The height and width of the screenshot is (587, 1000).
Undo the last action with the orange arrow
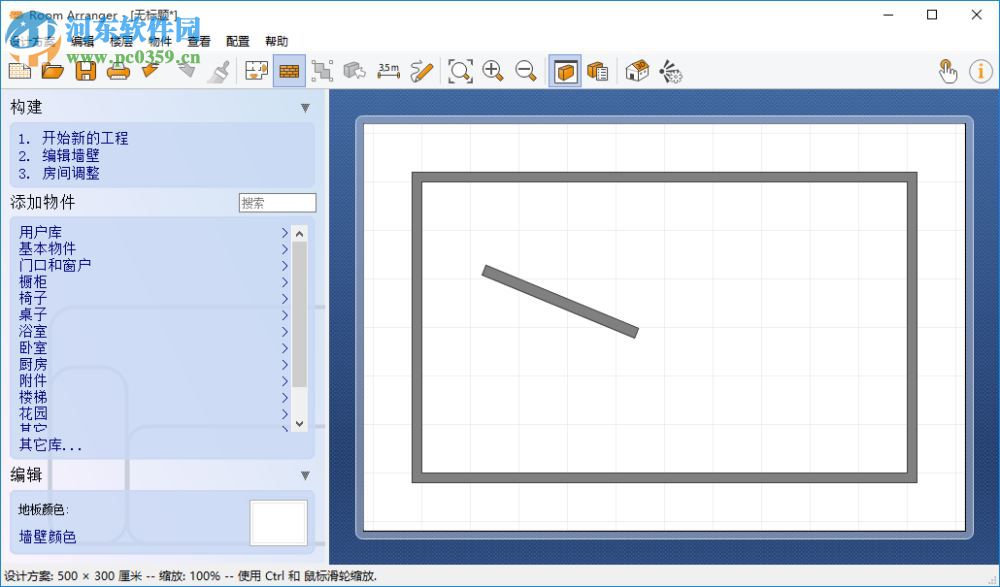coord(151,71)
